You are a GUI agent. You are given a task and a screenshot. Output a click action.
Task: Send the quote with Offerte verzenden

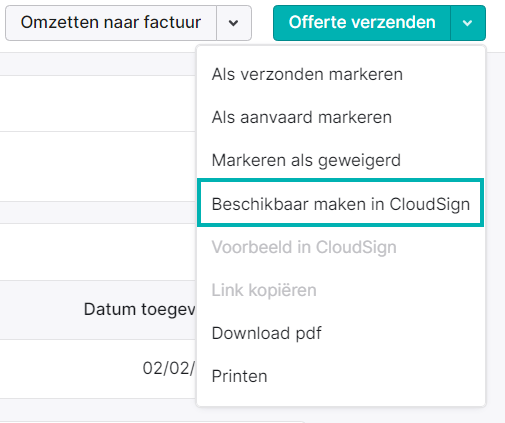point(362,23)
